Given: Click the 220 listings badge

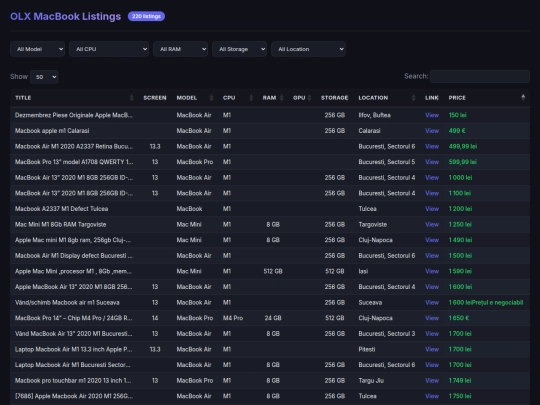Looking at the screenshot, I should (x=146, y=16).
